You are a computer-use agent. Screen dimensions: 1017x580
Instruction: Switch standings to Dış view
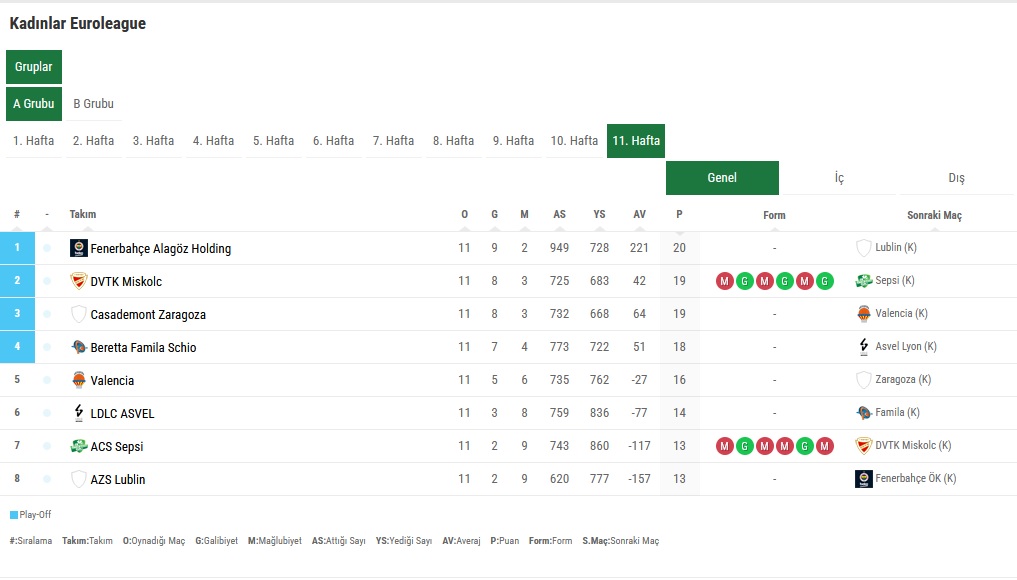coord(956,178)
